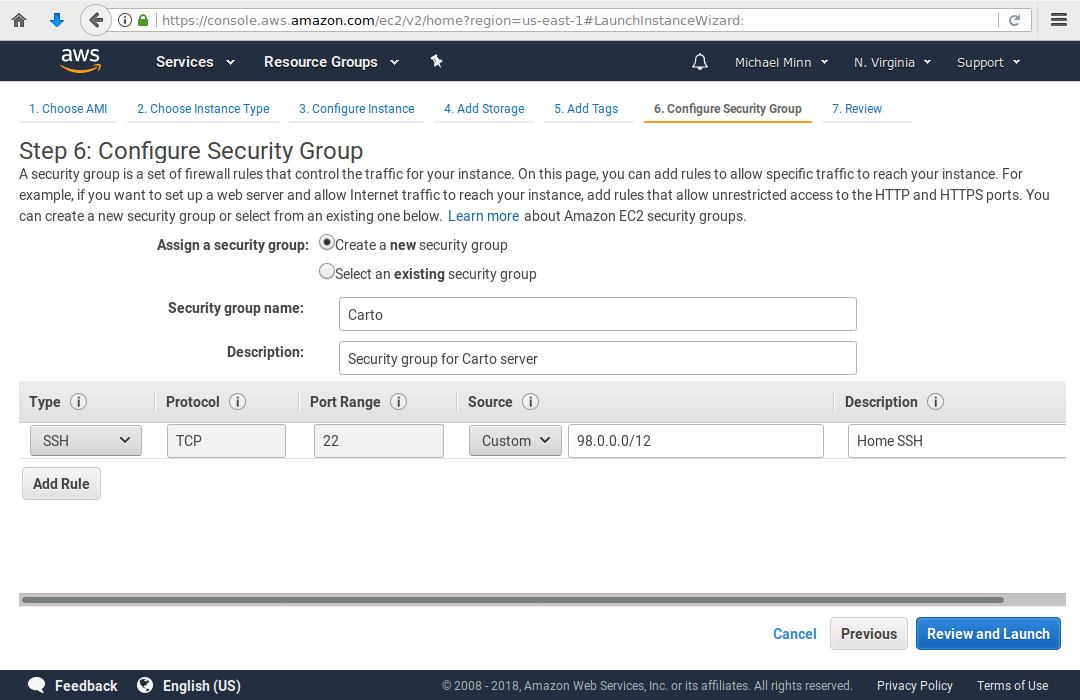This screenshot has height=700, width=1080.
Task: Open the notifications bell icon
Action: (700, 62)
